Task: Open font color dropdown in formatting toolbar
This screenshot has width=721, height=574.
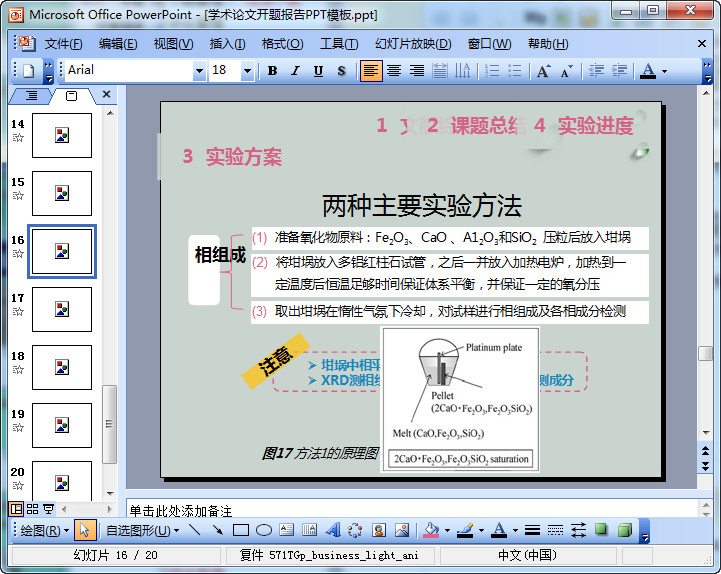Action: [664, 71]
